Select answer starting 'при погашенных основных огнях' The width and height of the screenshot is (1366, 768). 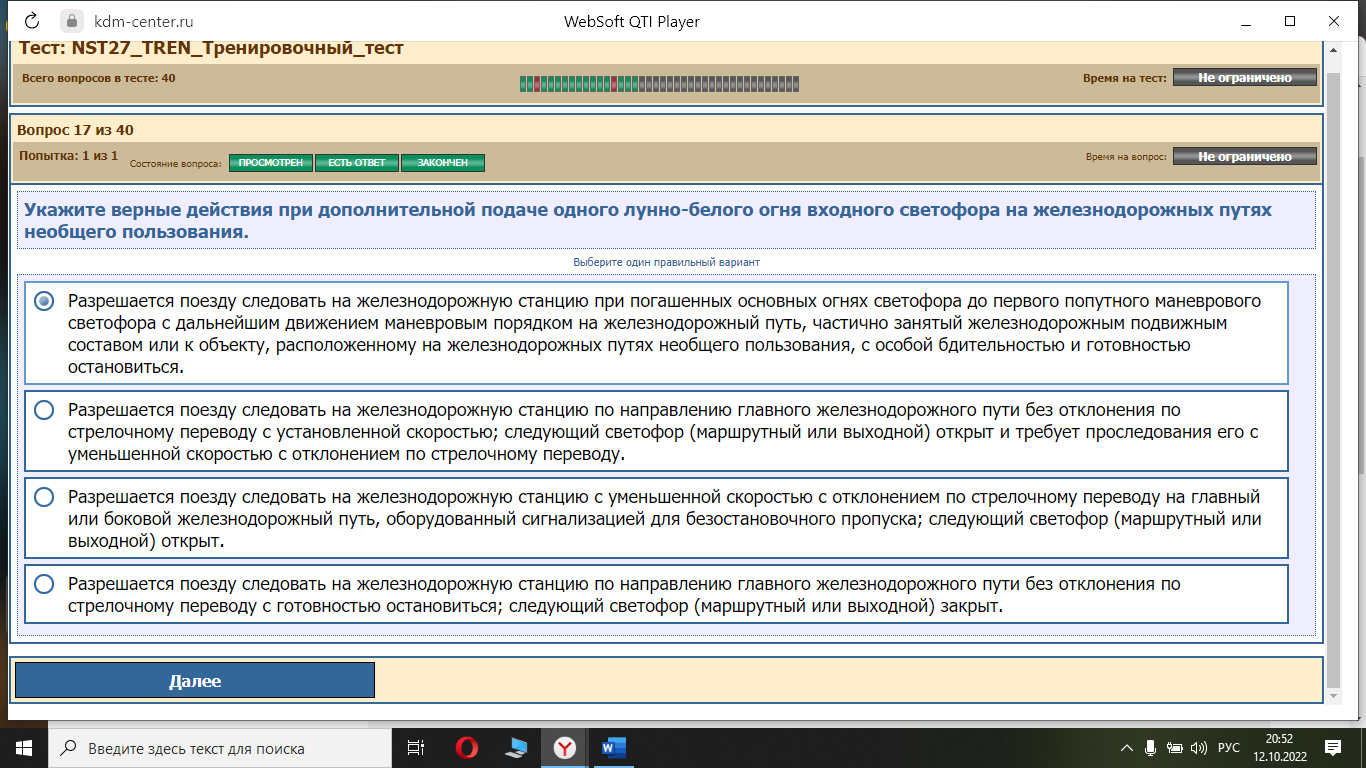click(x=655, y=333)
